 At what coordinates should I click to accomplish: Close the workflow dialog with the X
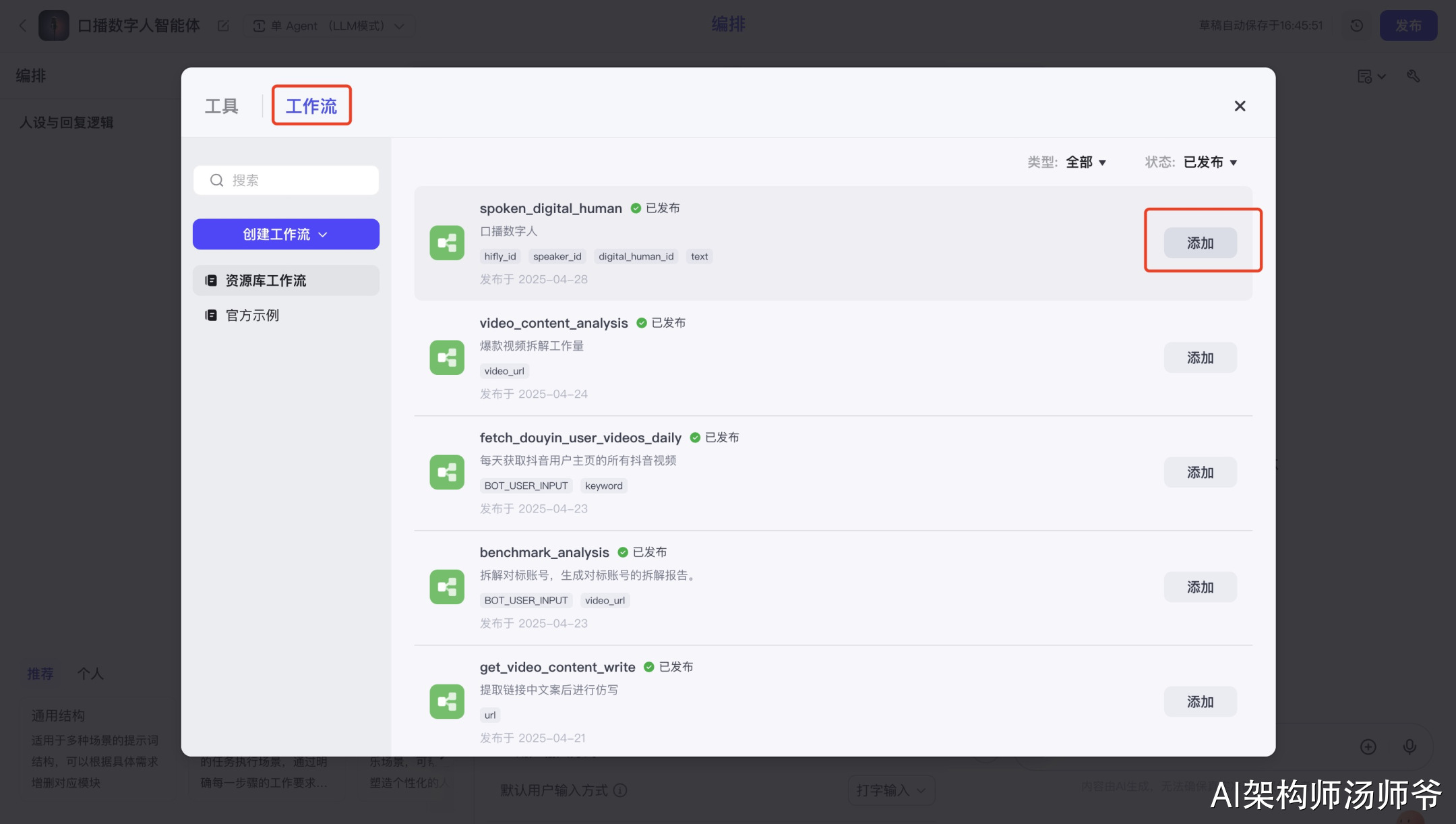pyautogui.click(x=1240, y=106)
